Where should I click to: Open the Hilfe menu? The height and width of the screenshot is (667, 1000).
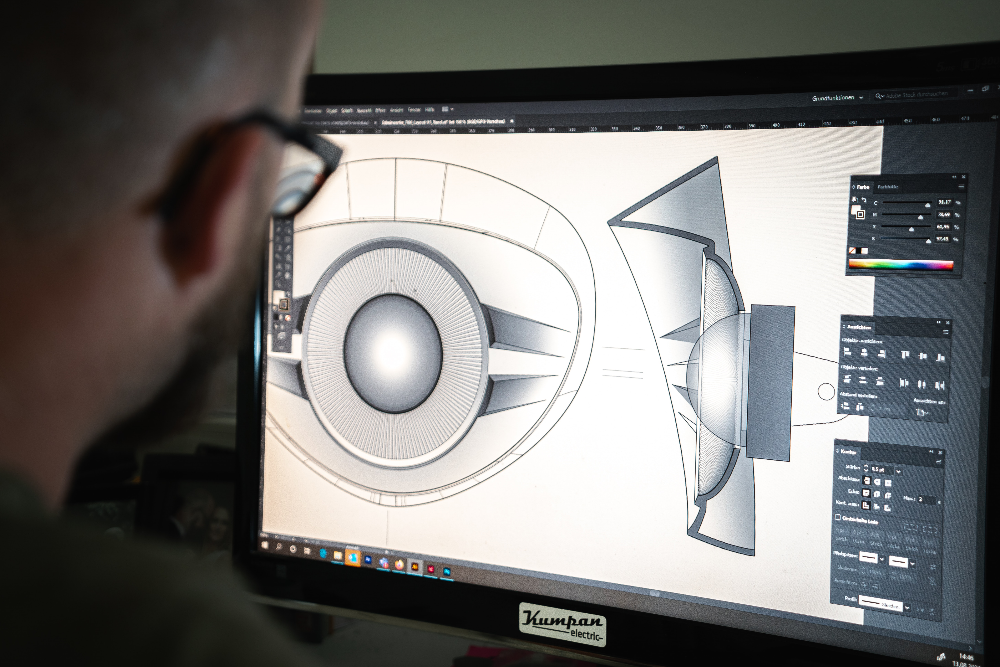coord(429,109)
